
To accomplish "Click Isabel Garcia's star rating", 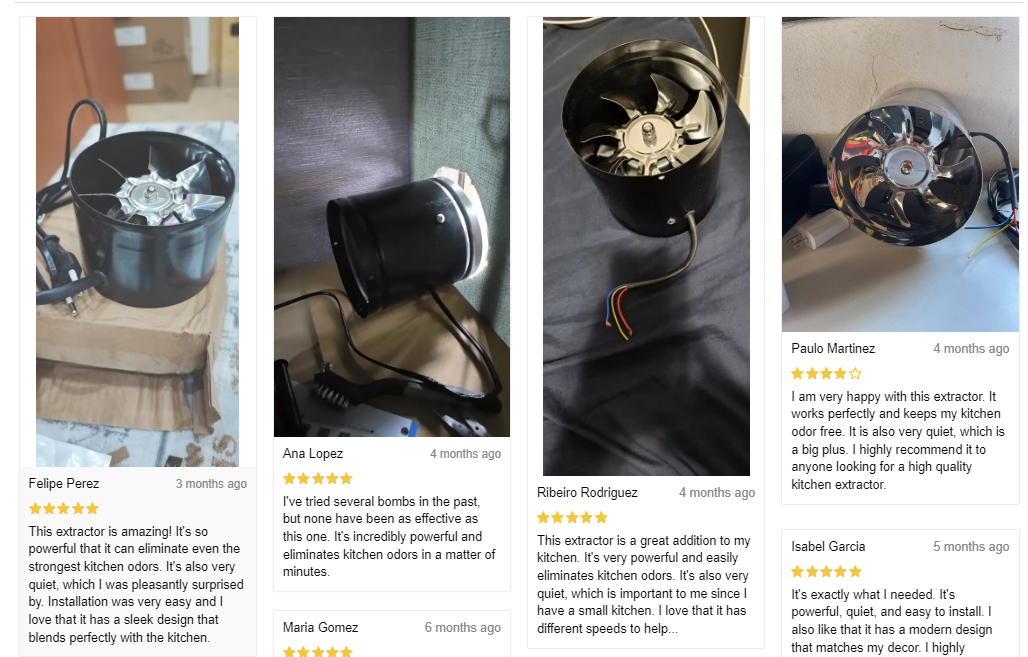I will pyautogui.click(x=826, y=571).
